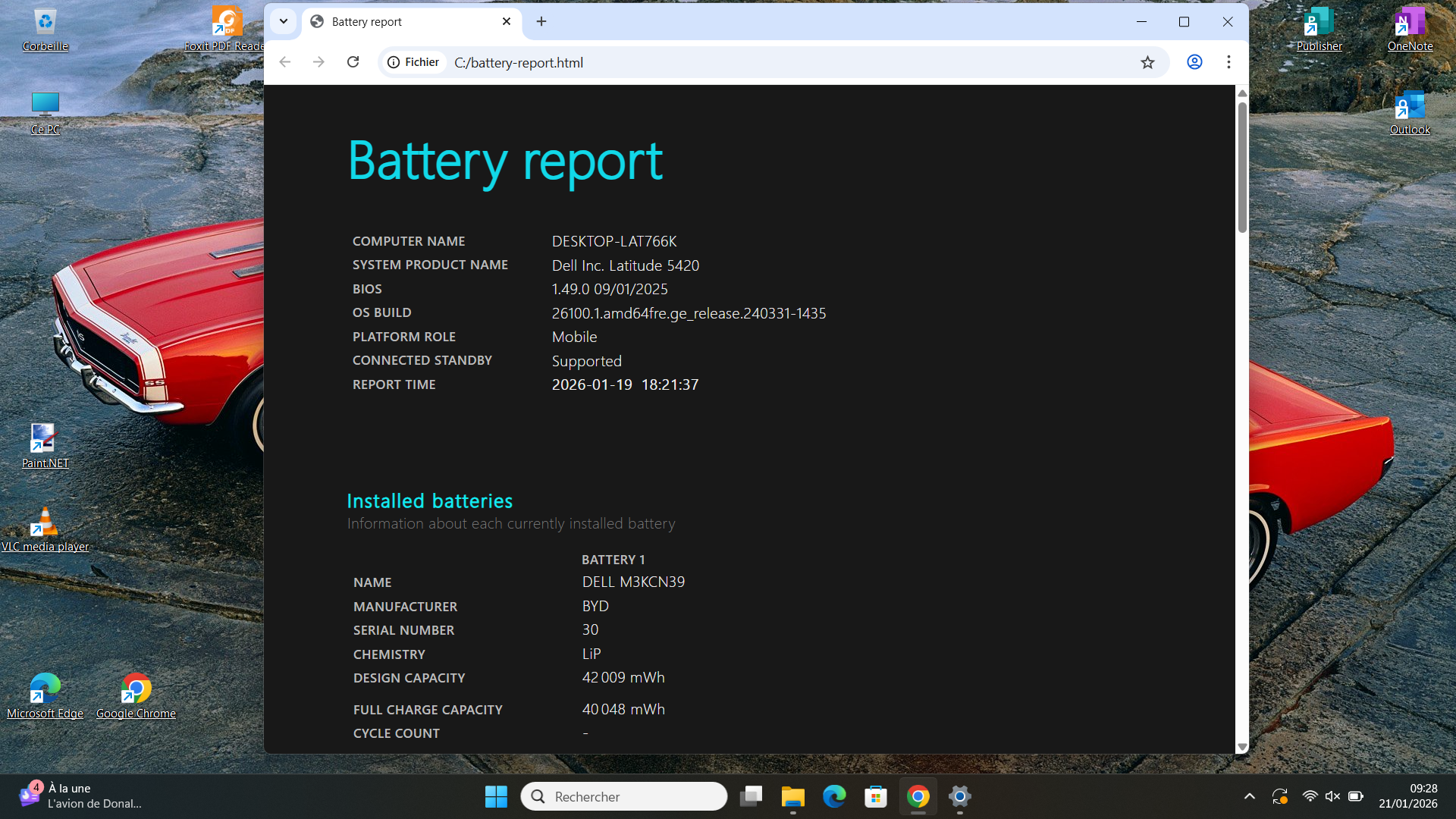Click the Installed batteries heading

(x=430, y=501)
